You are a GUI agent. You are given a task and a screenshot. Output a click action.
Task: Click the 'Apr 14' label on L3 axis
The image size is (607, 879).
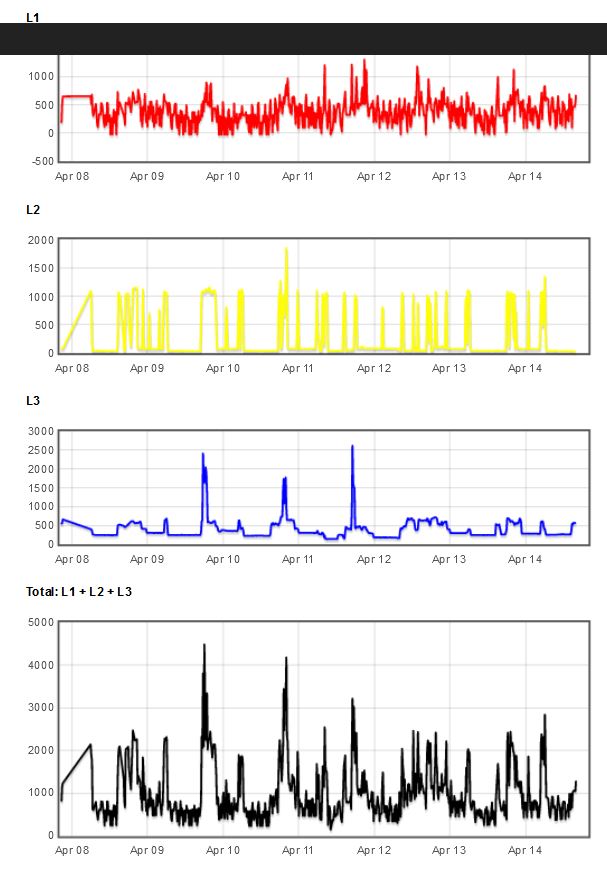coord(525,559)
